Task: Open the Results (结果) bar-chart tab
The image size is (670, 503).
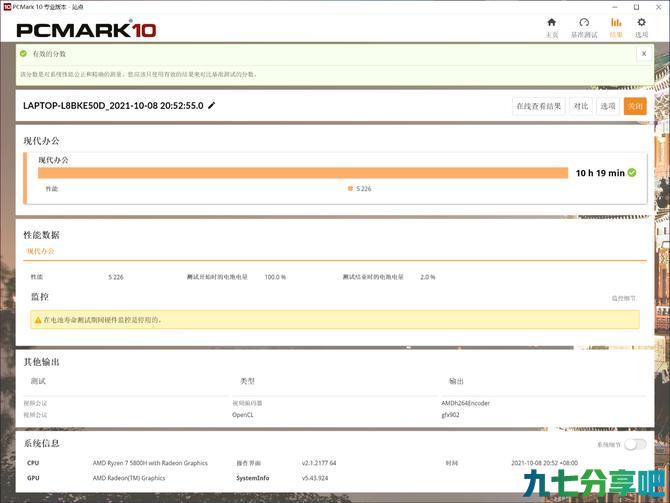Action: click(x=616, y=28)
